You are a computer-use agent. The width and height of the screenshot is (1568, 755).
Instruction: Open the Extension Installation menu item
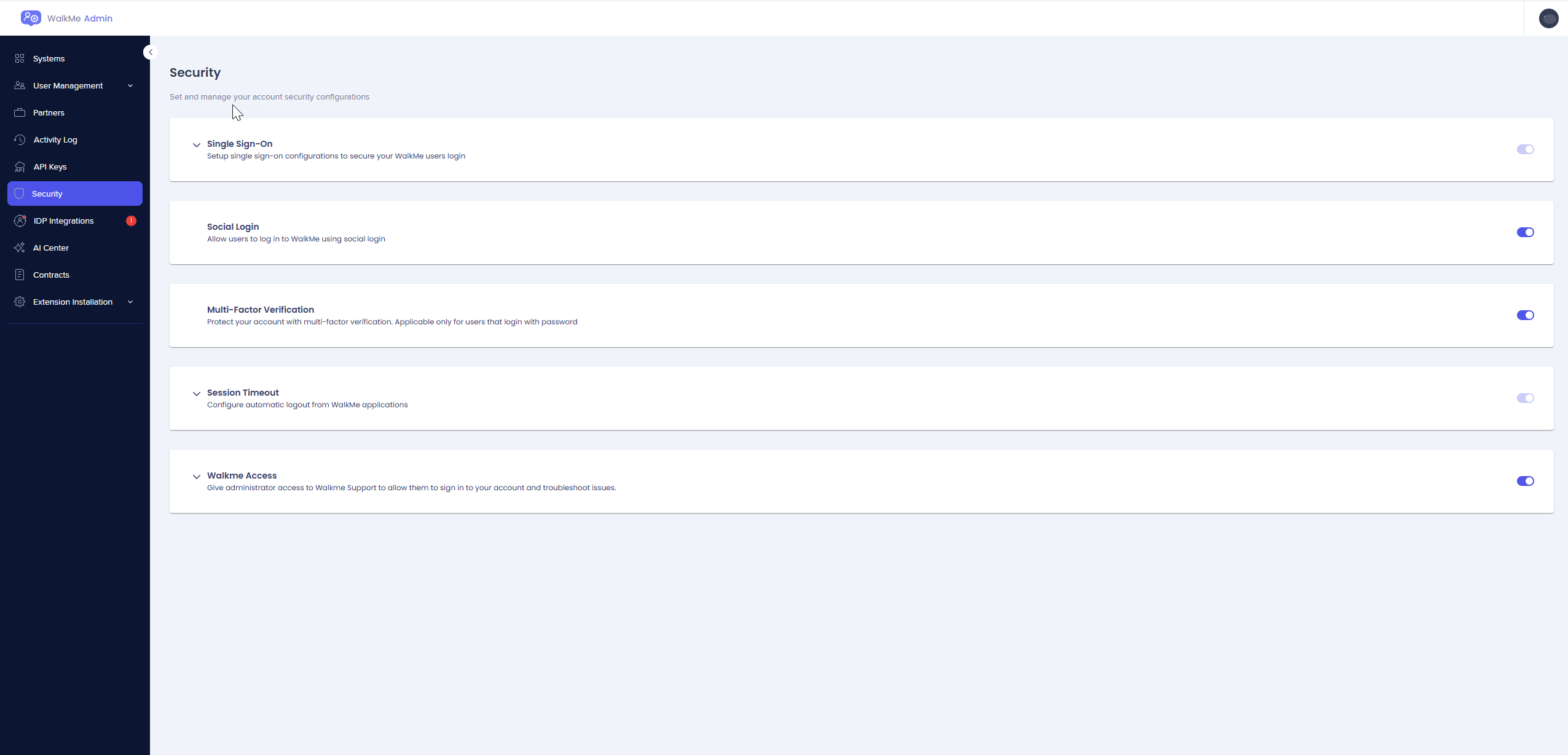73,302
